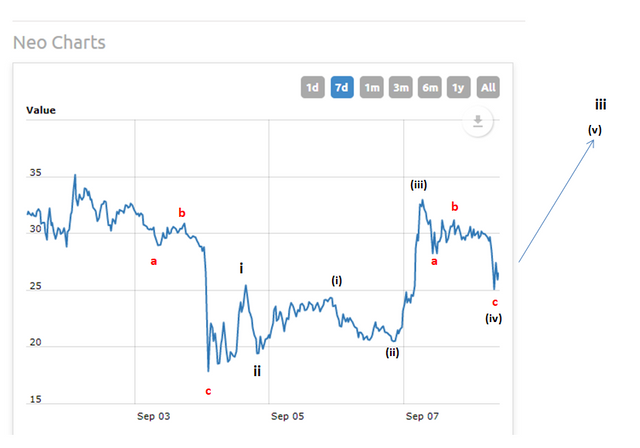Set the chart range to 6m
This screenshot has width=640, height=448.
point(430,87)
